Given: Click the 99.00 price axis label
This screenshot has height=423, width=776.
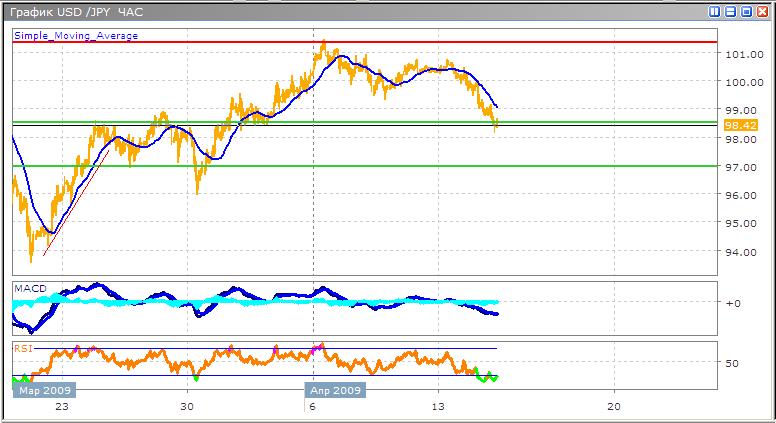Looking at the screenshot, I should pos(741,110).
